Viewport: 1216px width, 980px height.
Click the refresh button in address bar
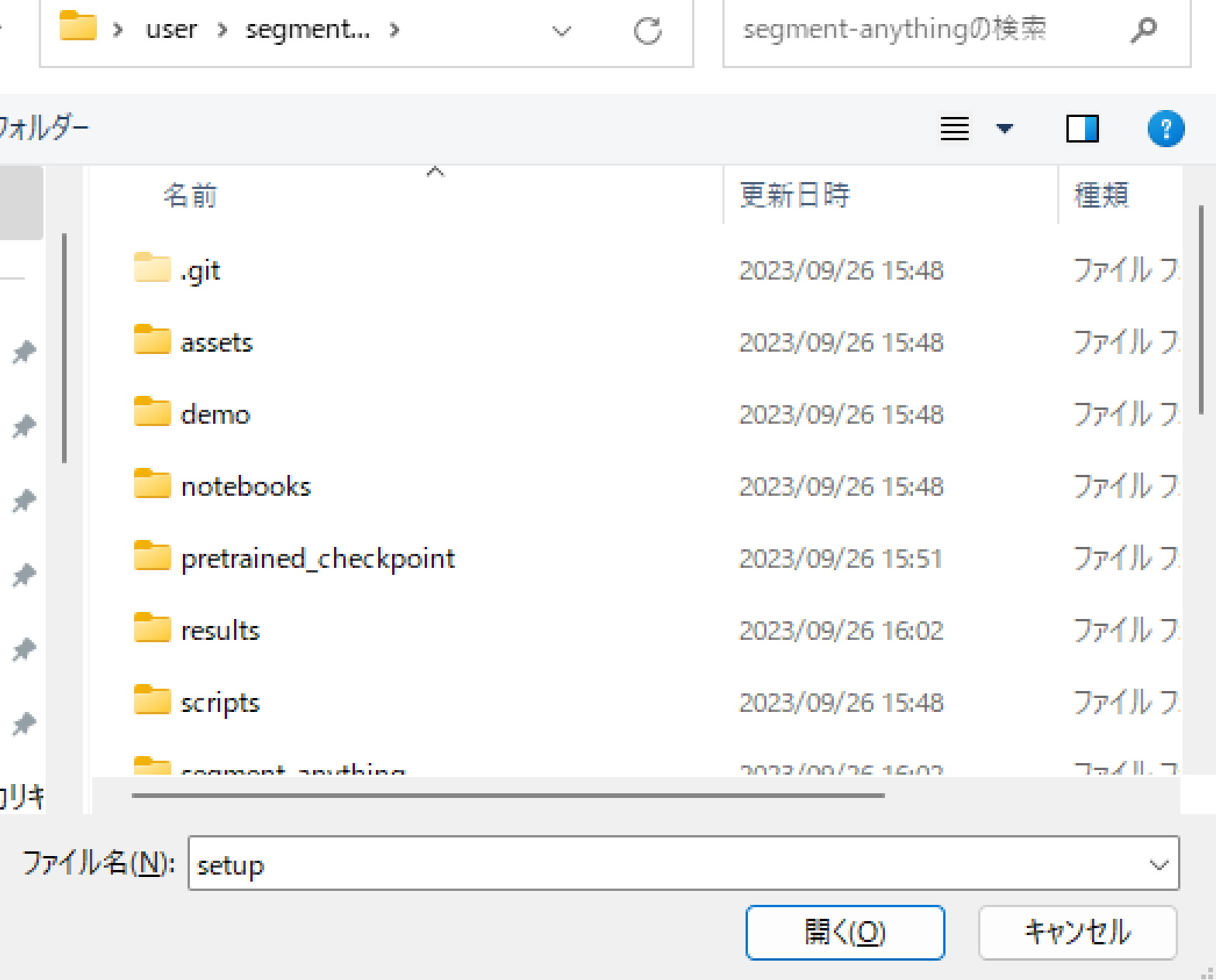647,31
